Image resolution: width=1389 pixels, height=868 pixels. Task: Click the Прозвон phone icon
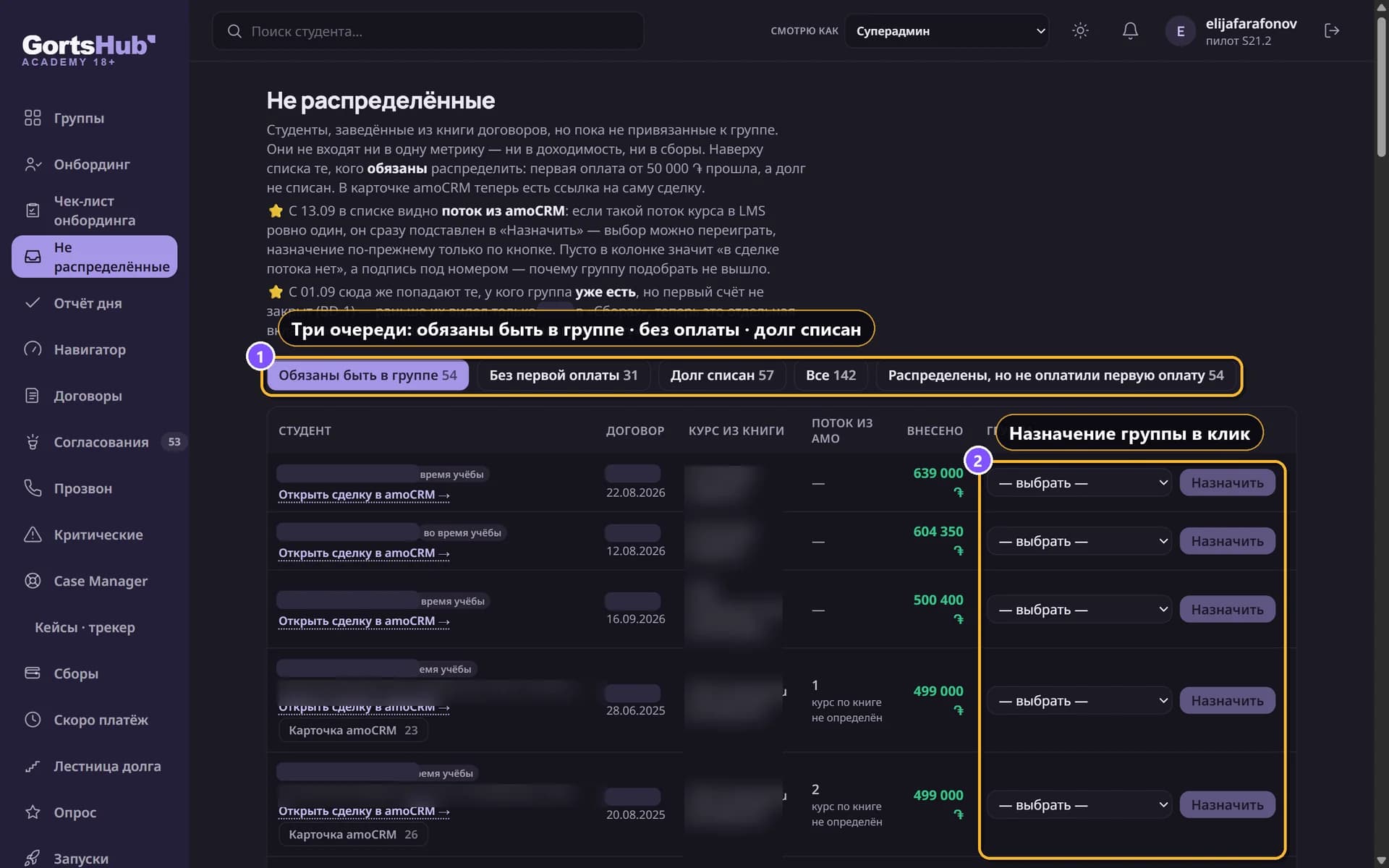pyautogui.click(x=33, y=488)
